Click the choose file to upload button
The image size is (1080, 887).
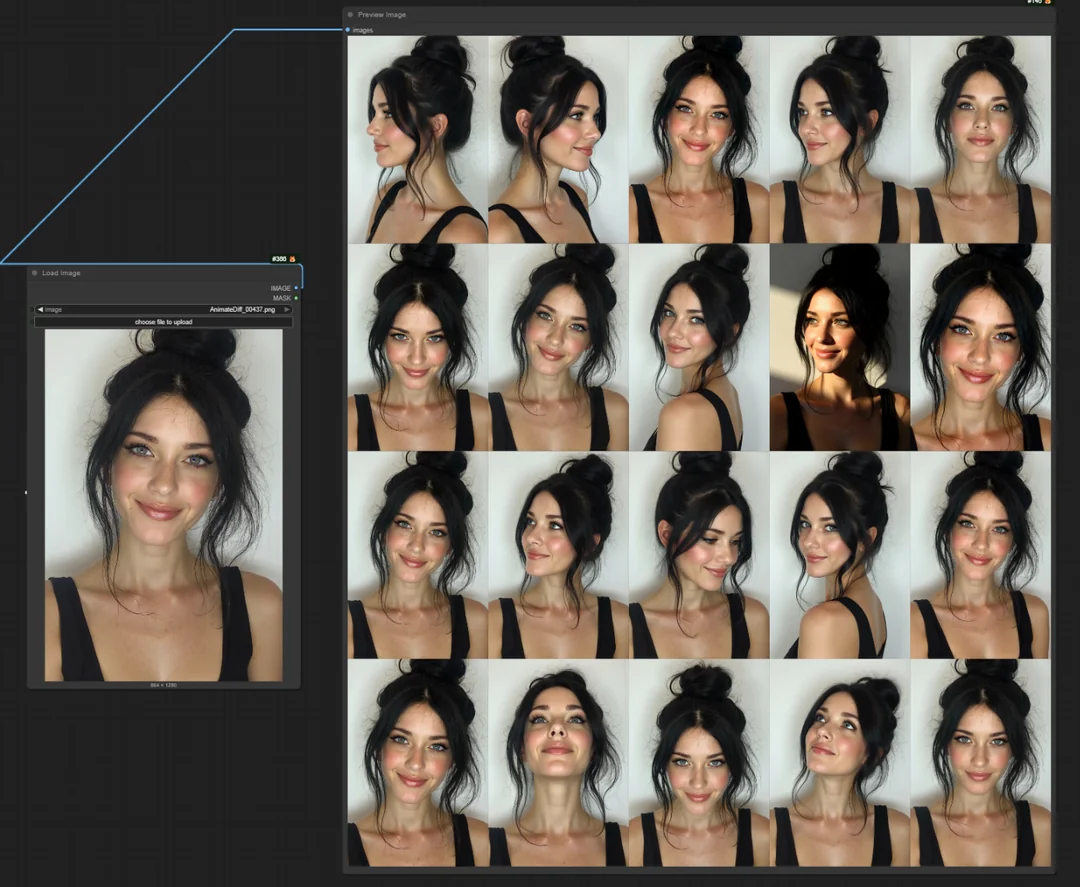click(x=163, y=322)
